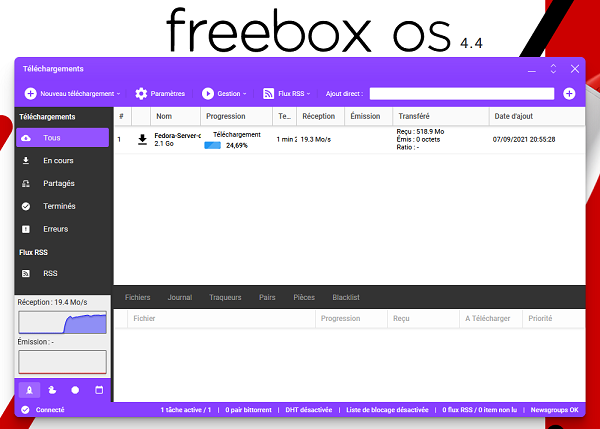Select the Partagés filter

click(x=63, y=183)
